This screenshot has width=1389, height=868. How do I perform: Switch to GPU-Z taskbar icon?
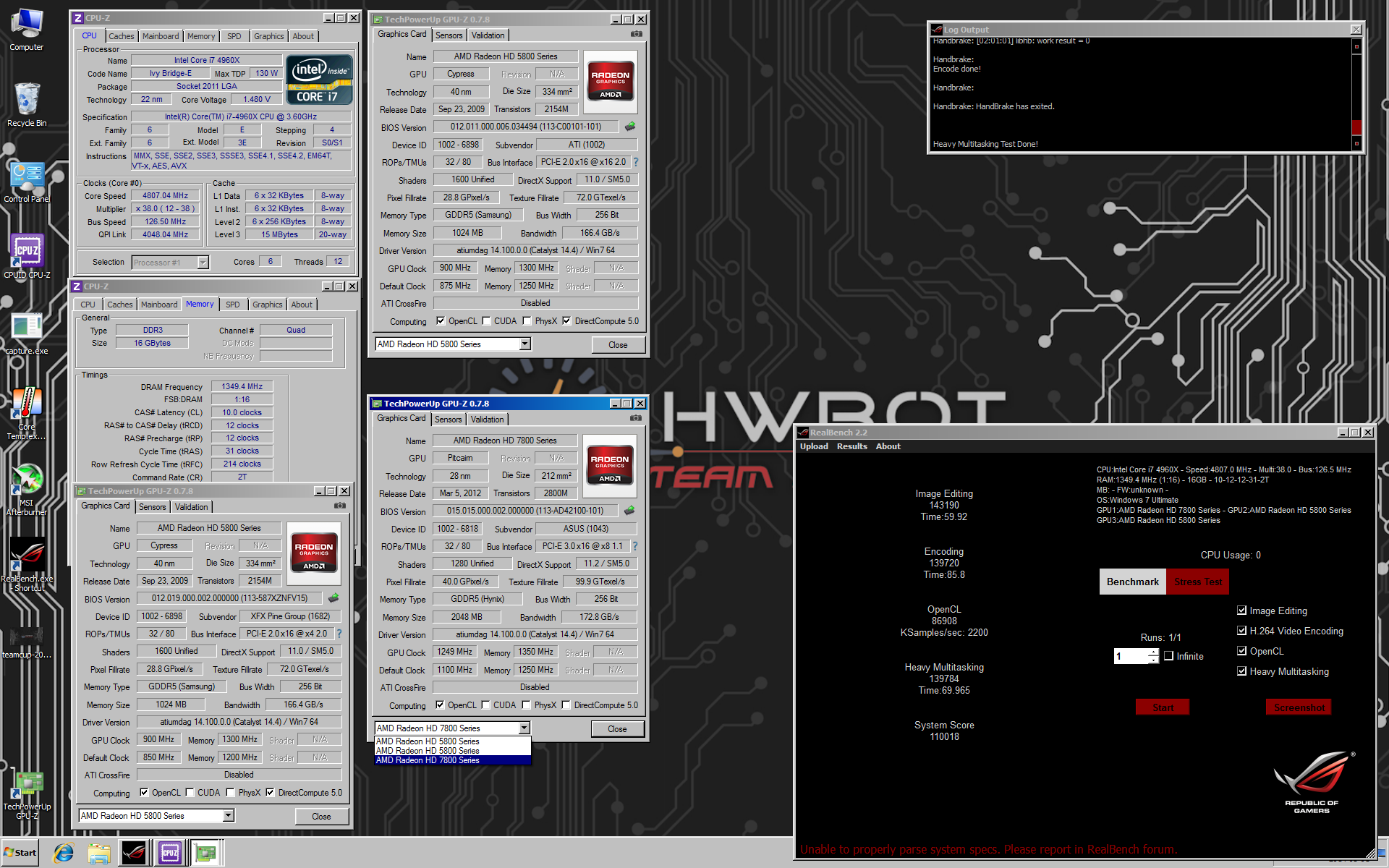pos(206,853)
